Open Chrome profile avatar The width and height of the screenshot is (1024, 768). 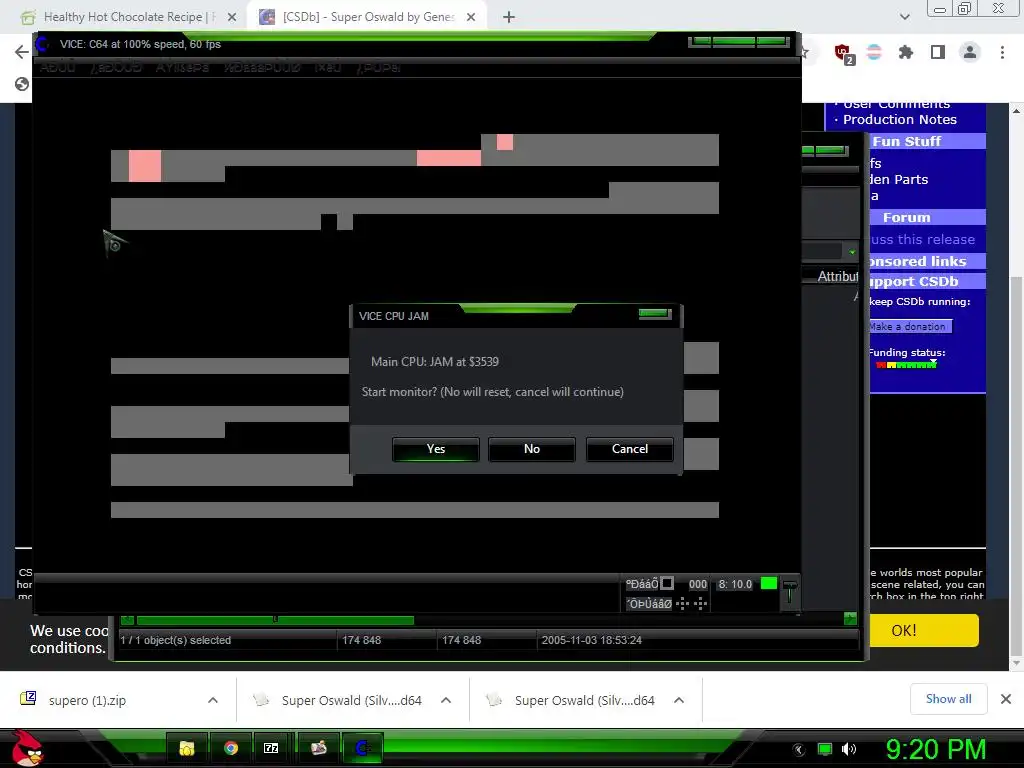coord(970,52)
